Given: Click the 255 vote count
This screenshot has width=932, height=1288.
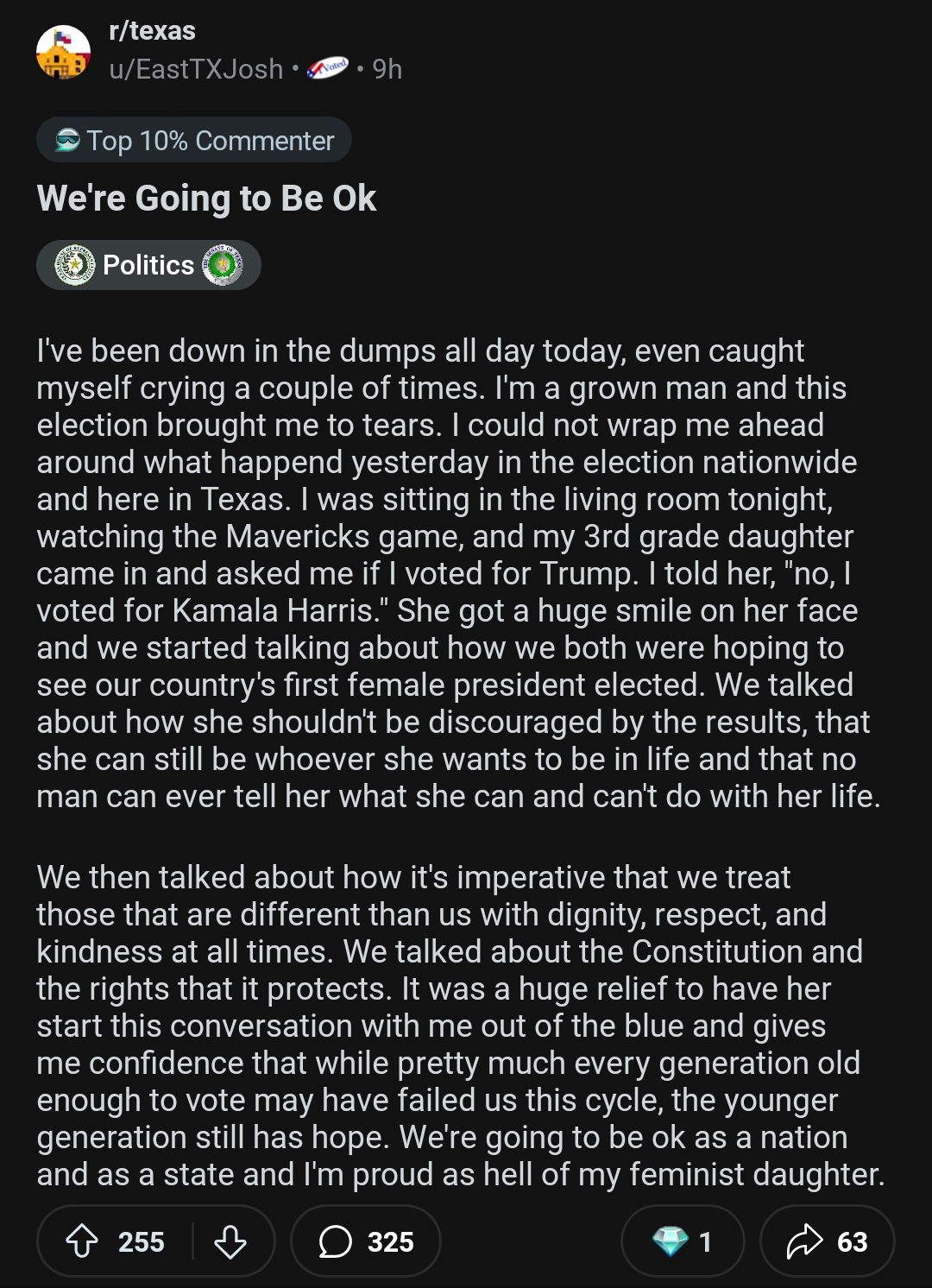Looking at the screenshot, I should [x=141, y=1241].
